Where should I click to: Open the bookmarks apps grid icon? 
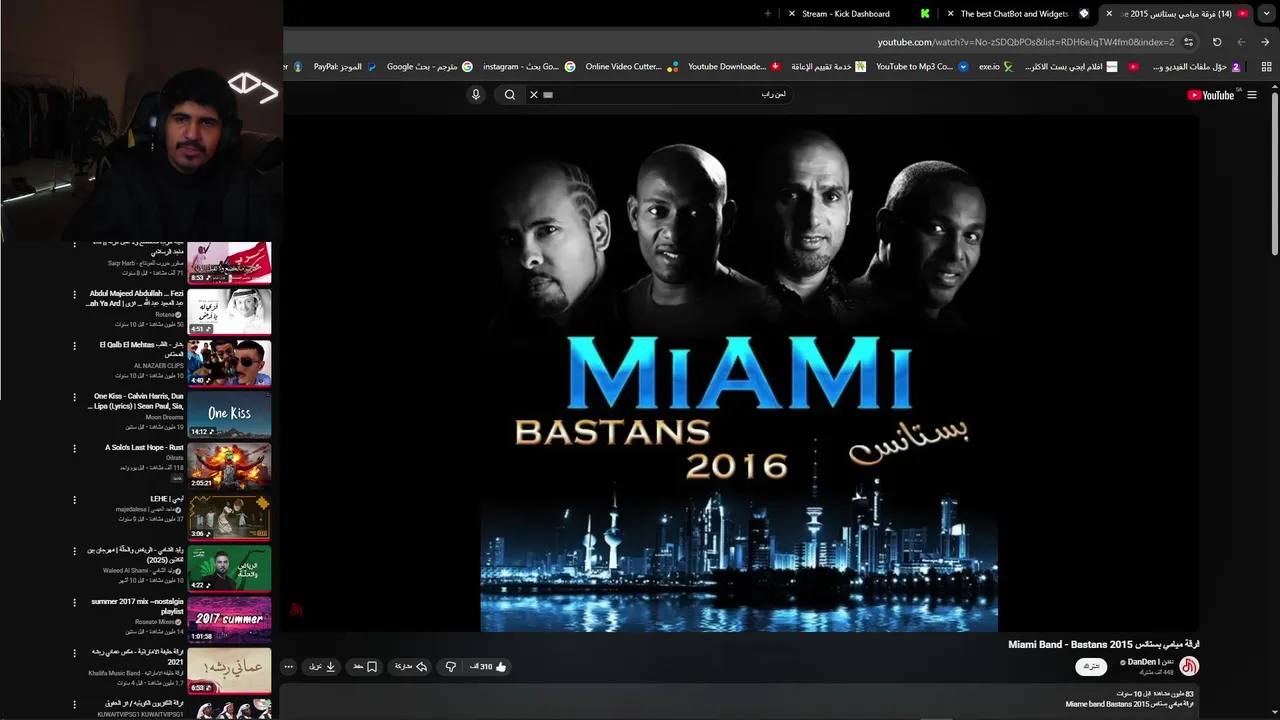(1267, 67)
